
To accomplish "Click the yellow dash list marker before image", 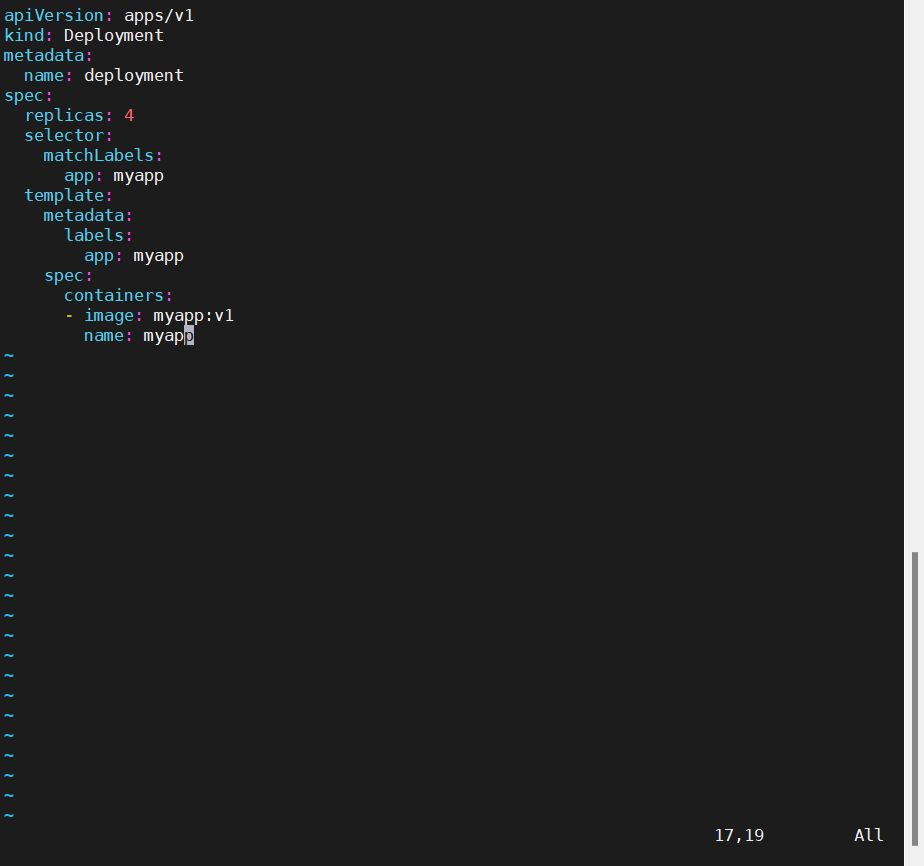I will 69,316.
